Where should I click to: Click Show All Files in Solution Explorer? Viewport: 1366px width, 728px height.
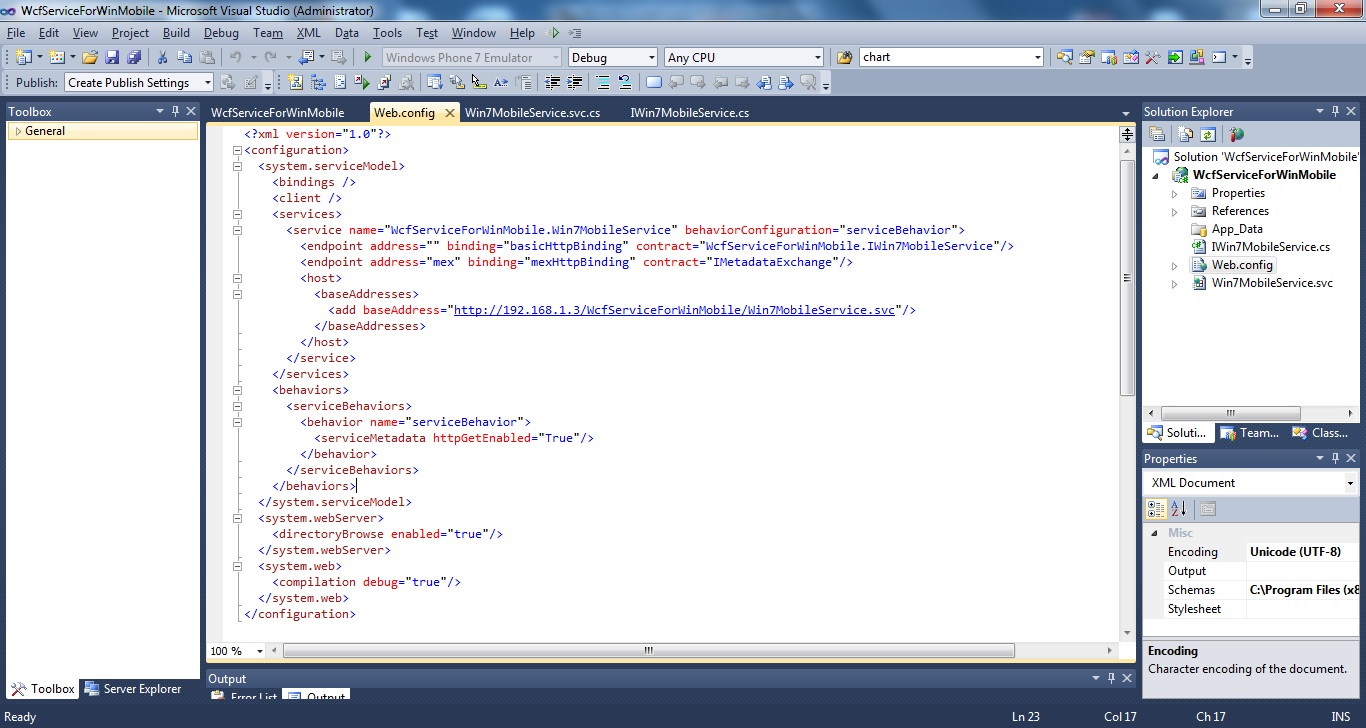point(1186,134)
